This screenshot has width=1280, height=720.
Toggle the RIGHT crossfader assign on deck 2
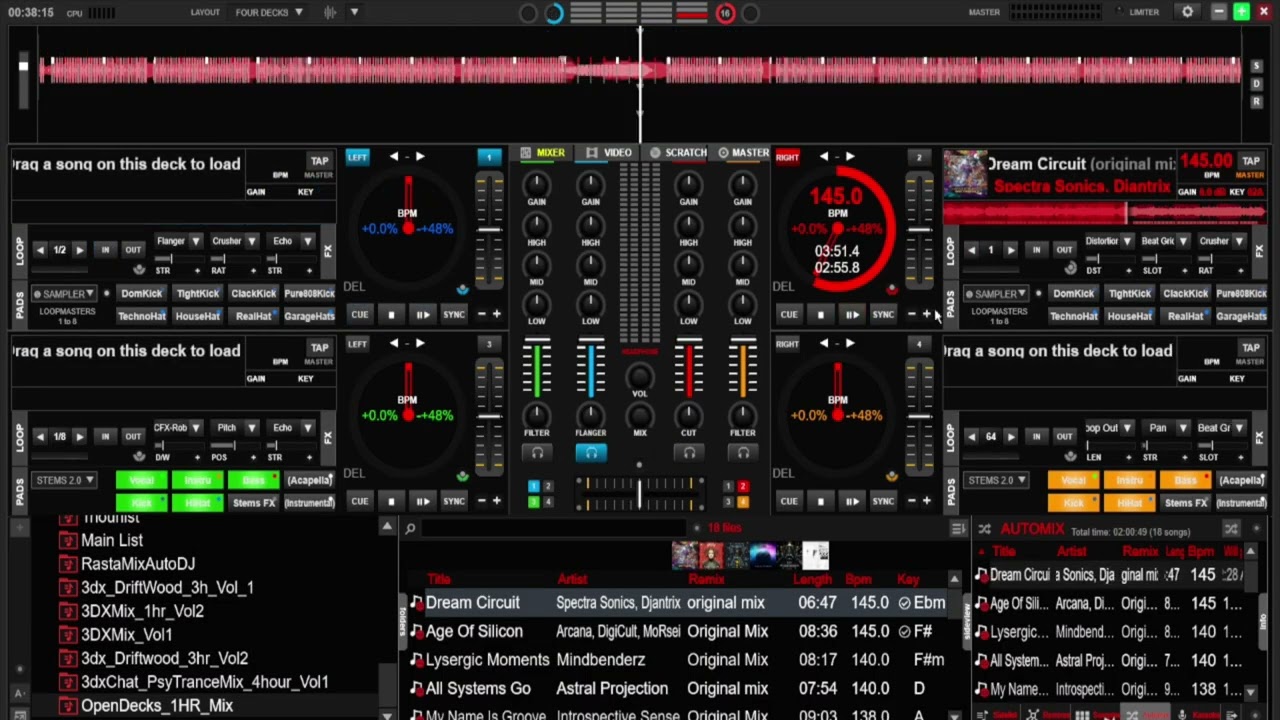coord(787,157)
